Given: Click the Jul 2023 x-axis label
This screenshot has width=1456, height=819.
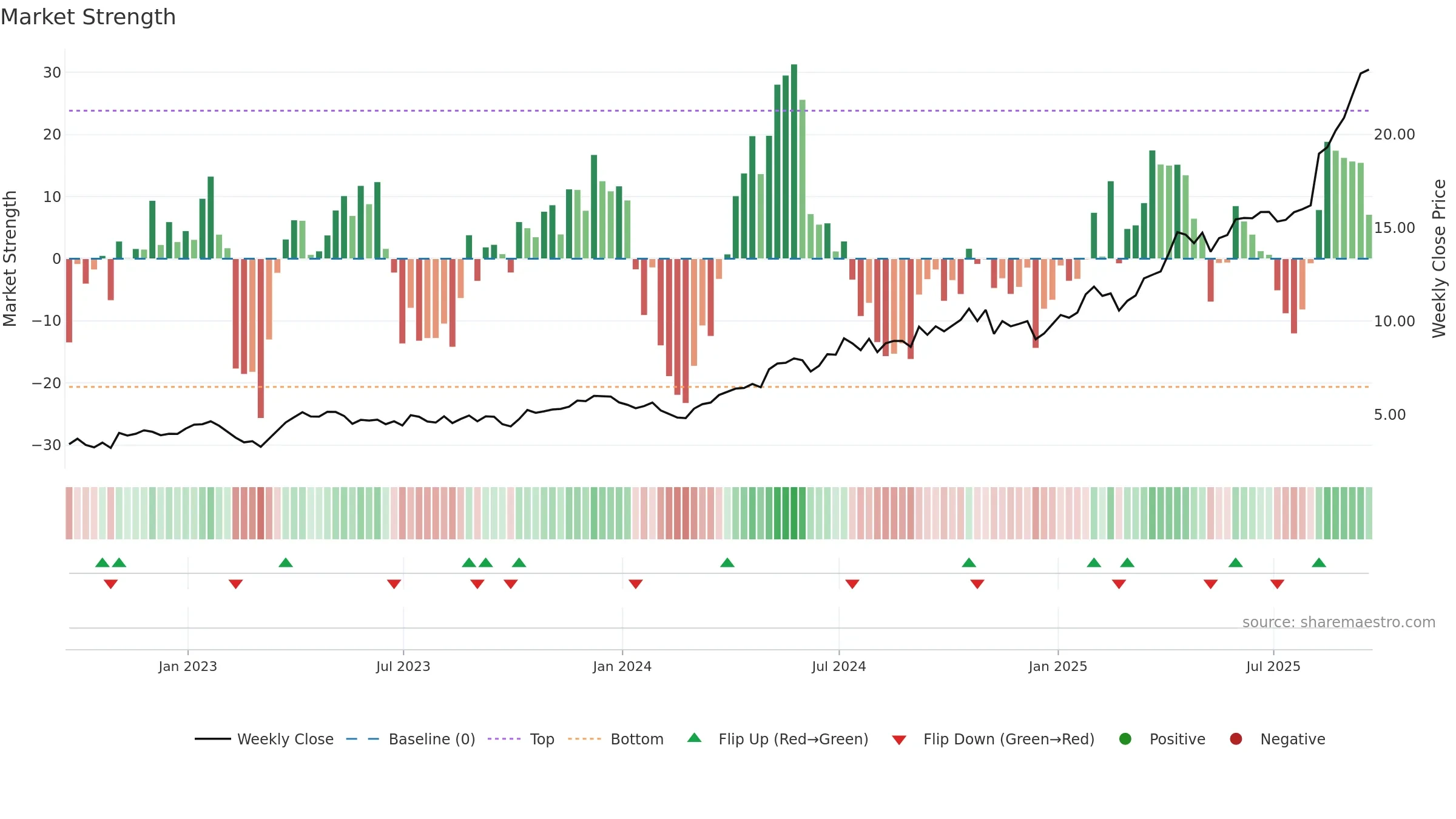Looking at the screenshot, I should [x=403, y=666].
